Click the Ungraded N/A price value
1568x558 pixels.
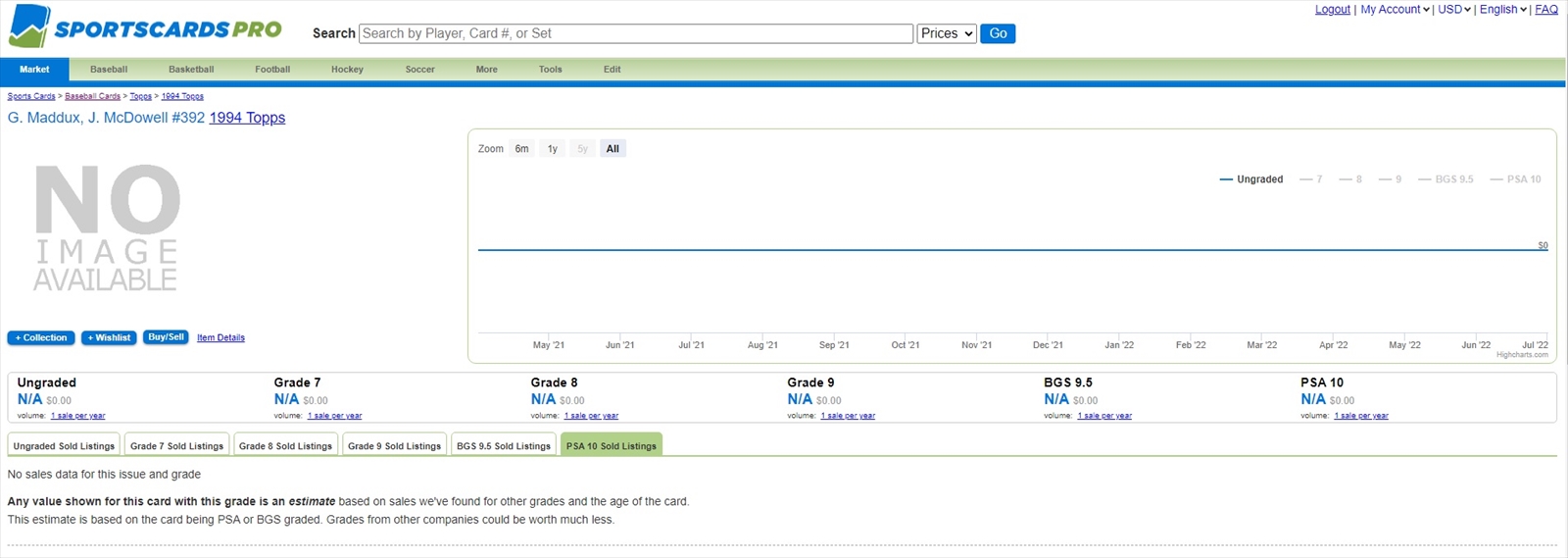click(29, 399)
